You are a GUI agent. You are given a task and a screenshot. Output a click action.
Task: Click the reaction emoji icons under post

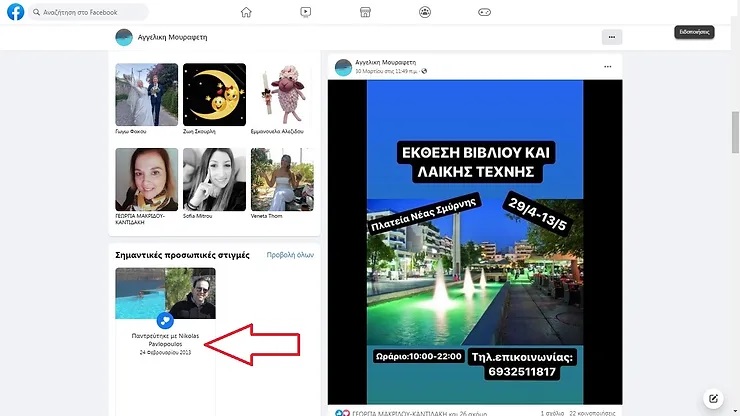342,411
